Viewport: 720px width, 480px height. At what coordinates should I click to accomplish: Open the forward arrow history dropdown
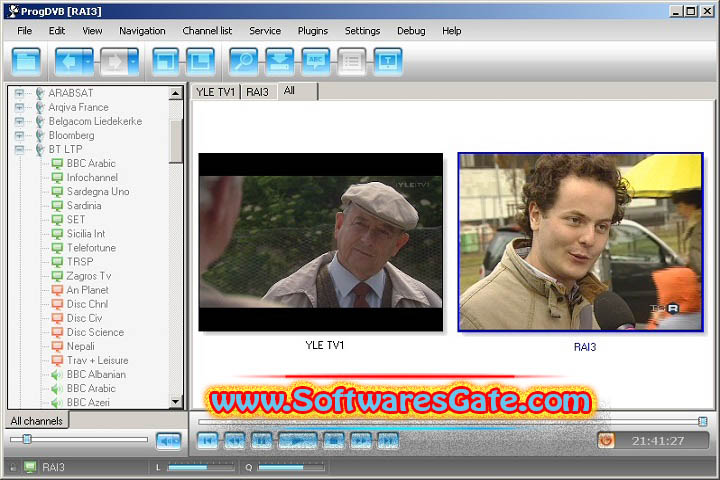click(134, 61)
